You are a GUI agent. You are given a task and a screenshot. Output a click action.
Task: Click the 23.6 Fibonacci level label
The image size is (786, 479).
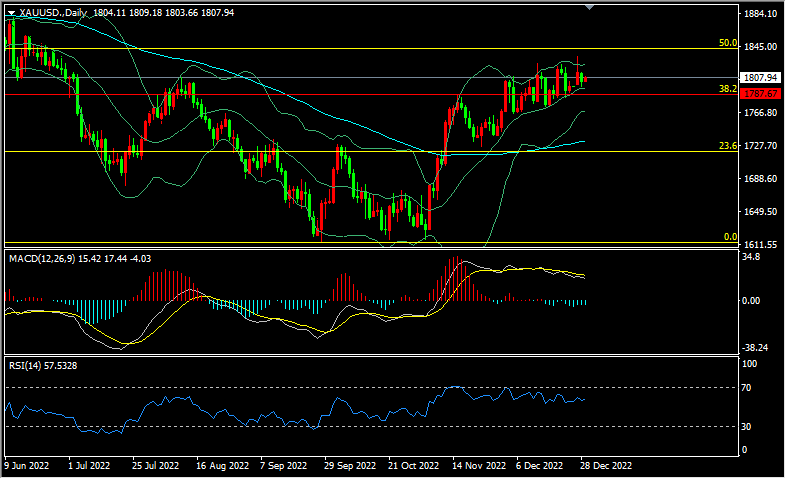pyautogui.click(x=728, y=146)
